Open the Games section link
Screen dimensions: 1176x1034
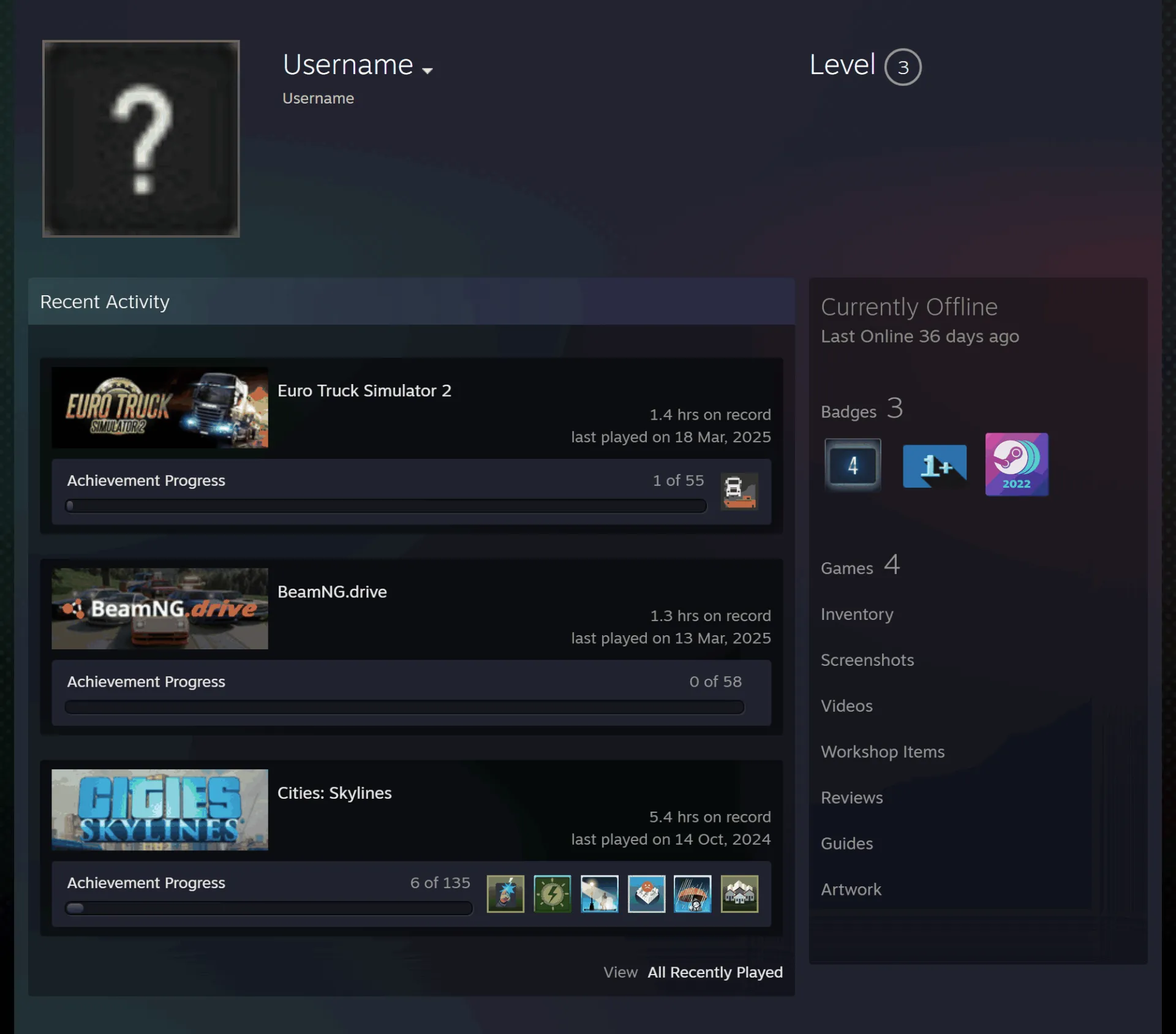tap(861, 565)
